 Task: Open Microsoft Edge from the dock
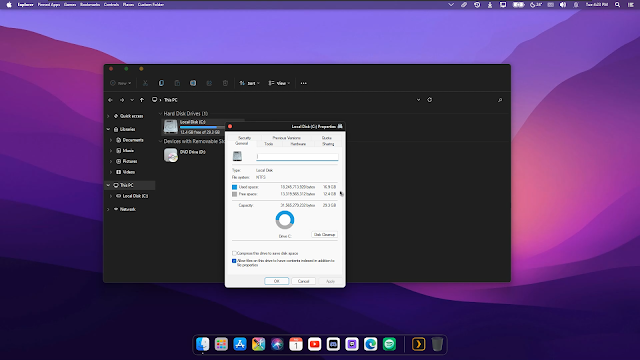[371, 344]
